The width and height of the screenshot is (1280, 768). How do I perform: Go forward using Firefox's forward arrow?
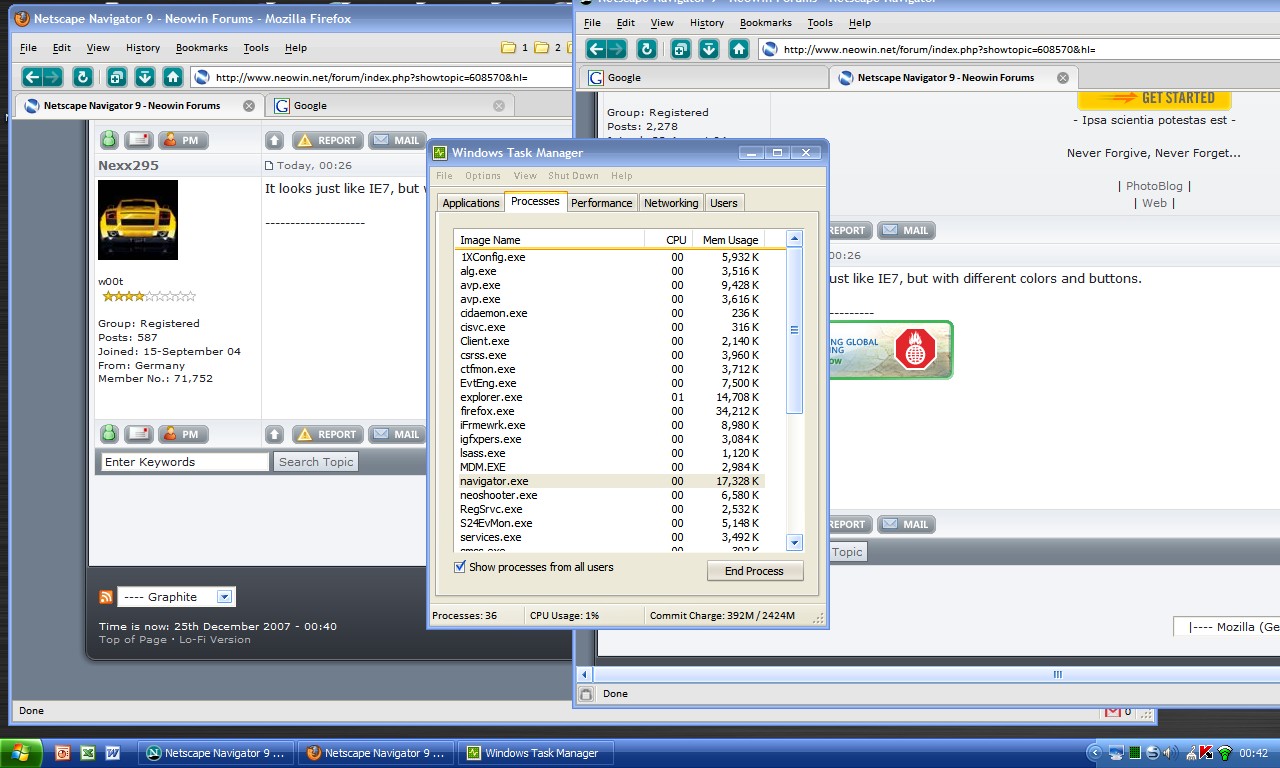coord(53,77)
